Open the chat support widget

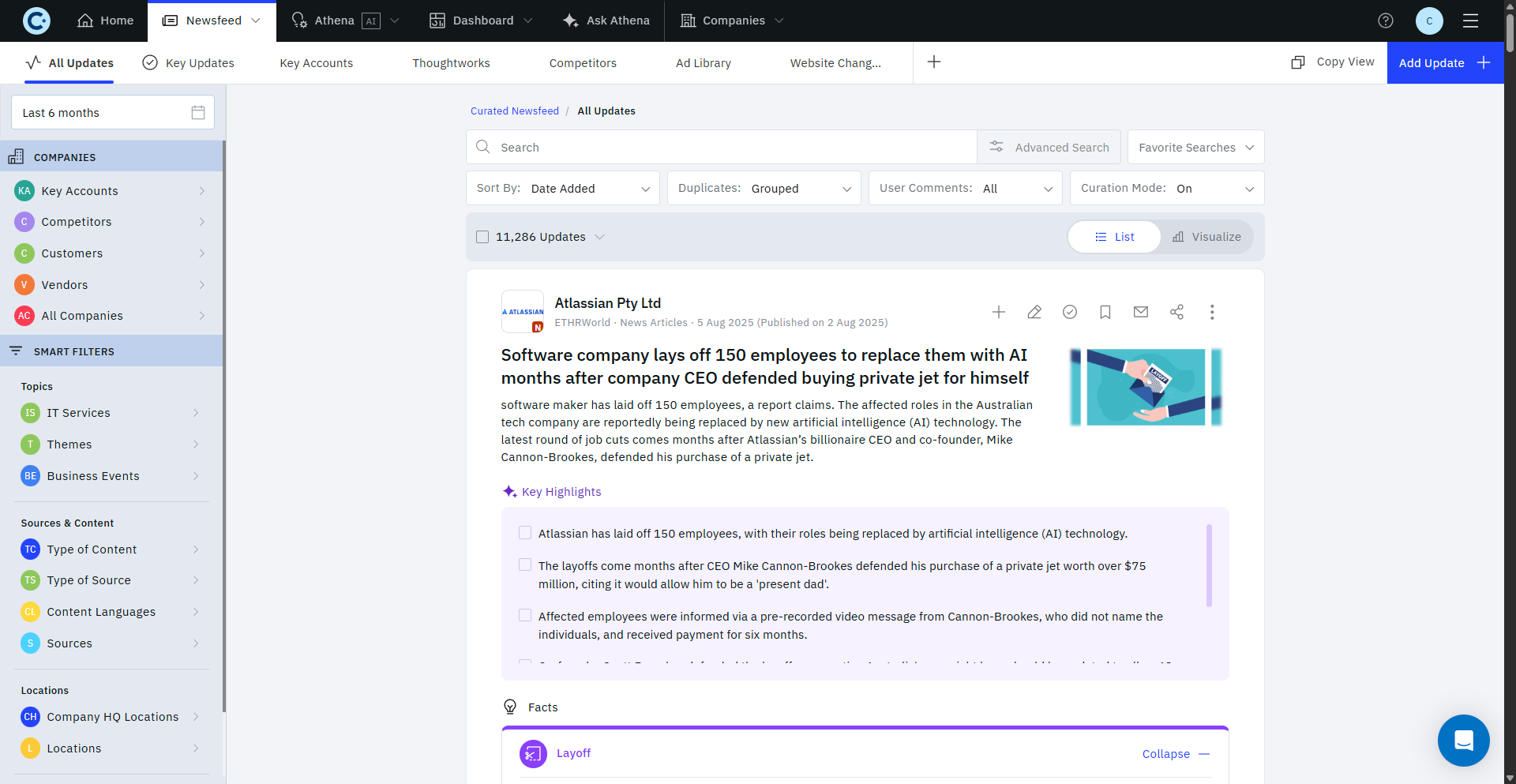pos(1463,740)
